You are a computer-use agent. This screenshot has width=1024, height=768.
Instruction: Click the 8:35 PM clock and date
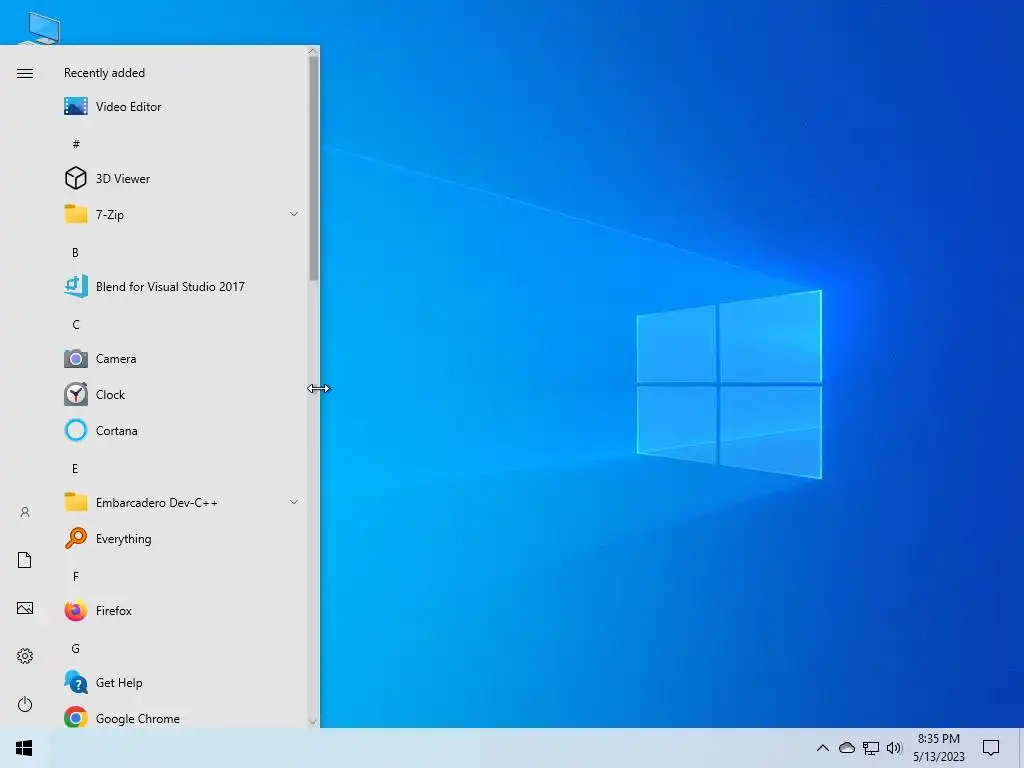pos(938,748)
